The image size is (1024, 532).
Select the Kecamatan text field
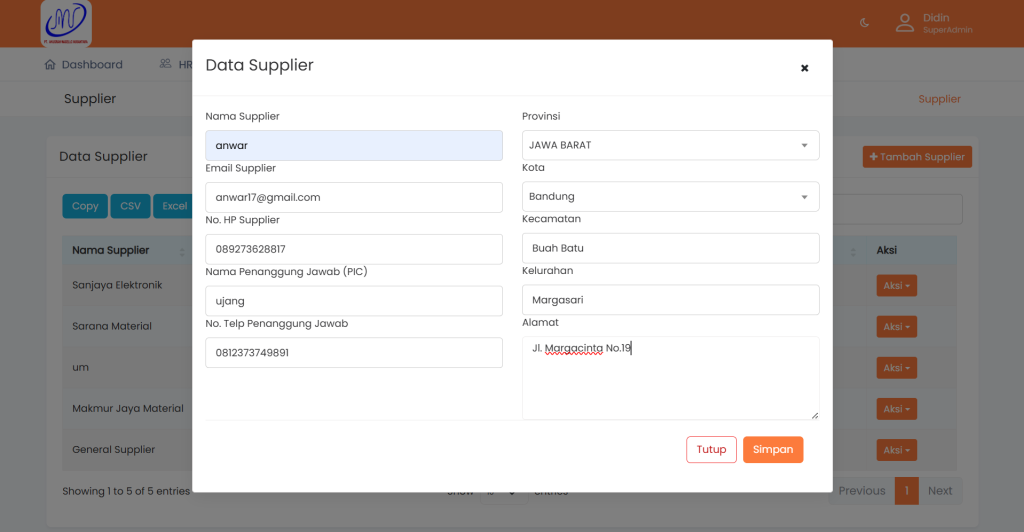tap(670, 248)
